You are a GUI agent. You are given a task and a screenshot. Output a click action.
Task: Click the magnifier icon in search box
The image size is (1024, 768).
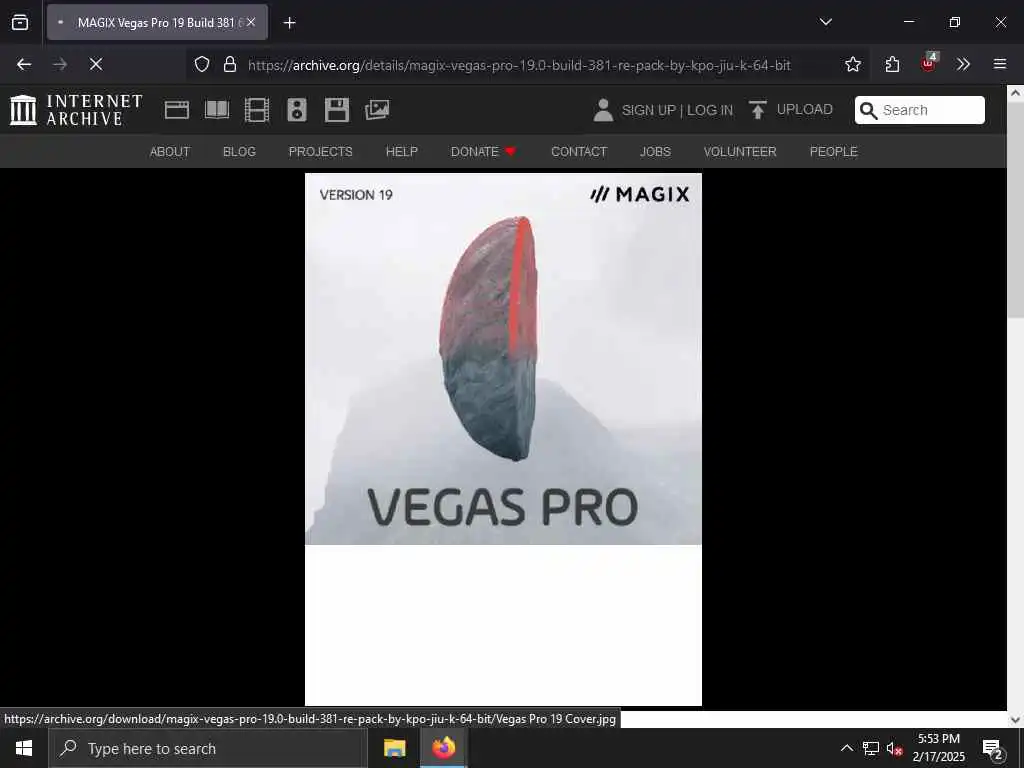(868, 110)
